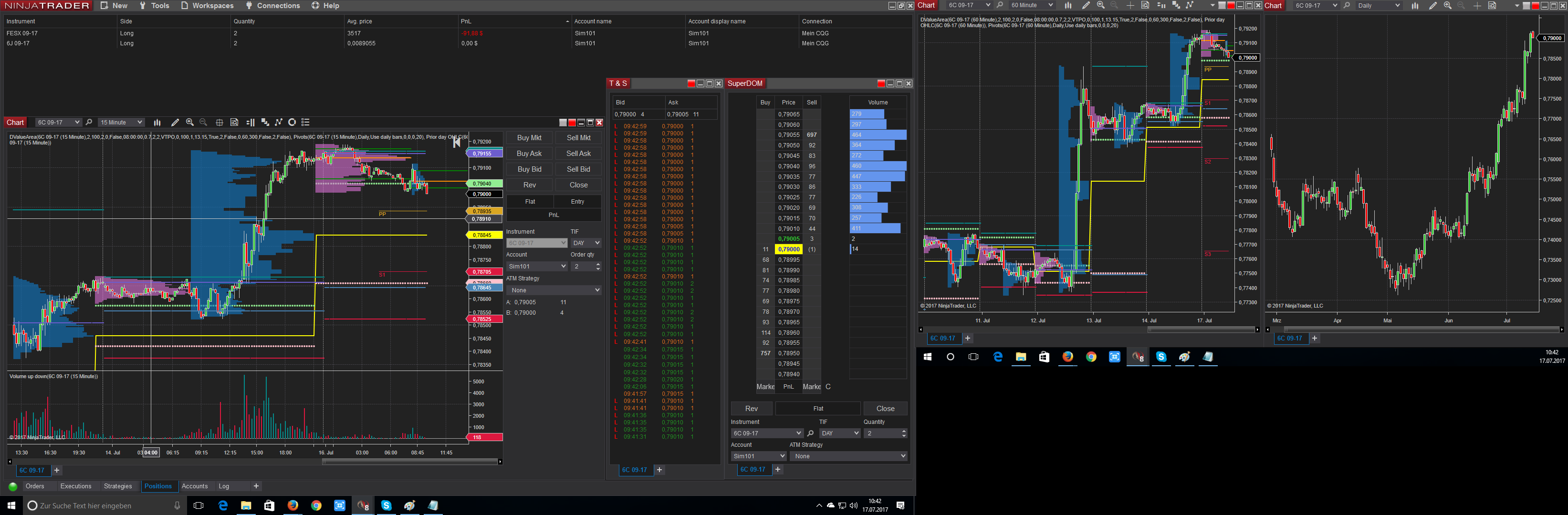The width and height of the screenshot is (1568, 515).
Task: Open Skype from the left taskbar
Action: tap(386, 505)
